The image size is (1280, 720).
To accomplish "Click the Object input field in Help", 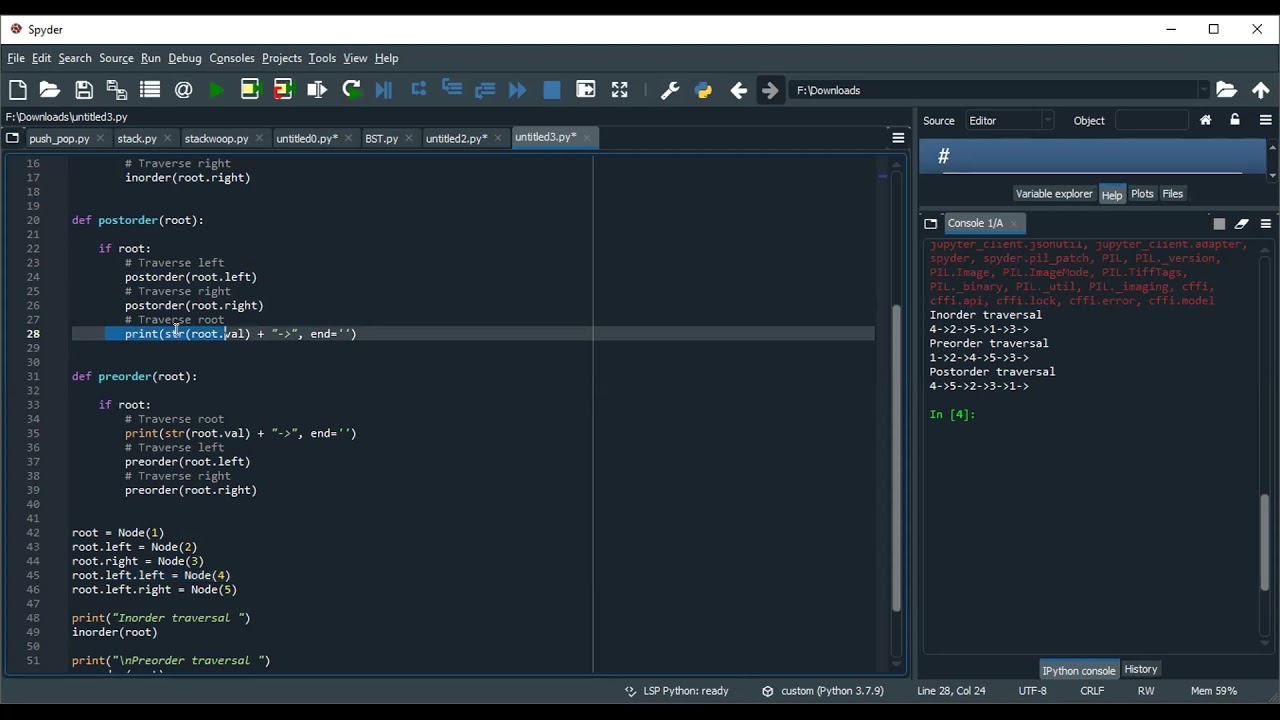I will tap(1152, 121).
